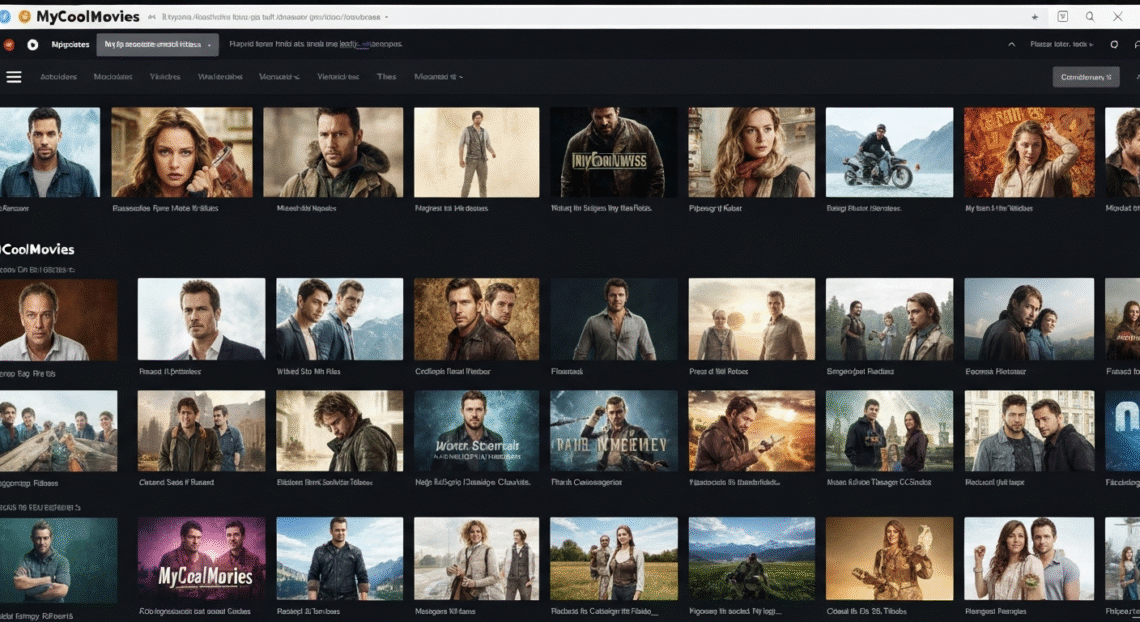Viewport: 1140px width, 622px height.
Task: Select the "Thes" navigation tab
Action: tap(386, 77)
